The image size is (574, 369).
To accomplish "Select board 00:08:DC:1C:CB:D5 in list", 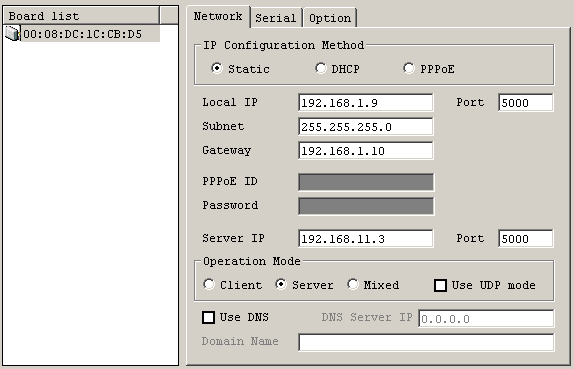I will (82, 34).
